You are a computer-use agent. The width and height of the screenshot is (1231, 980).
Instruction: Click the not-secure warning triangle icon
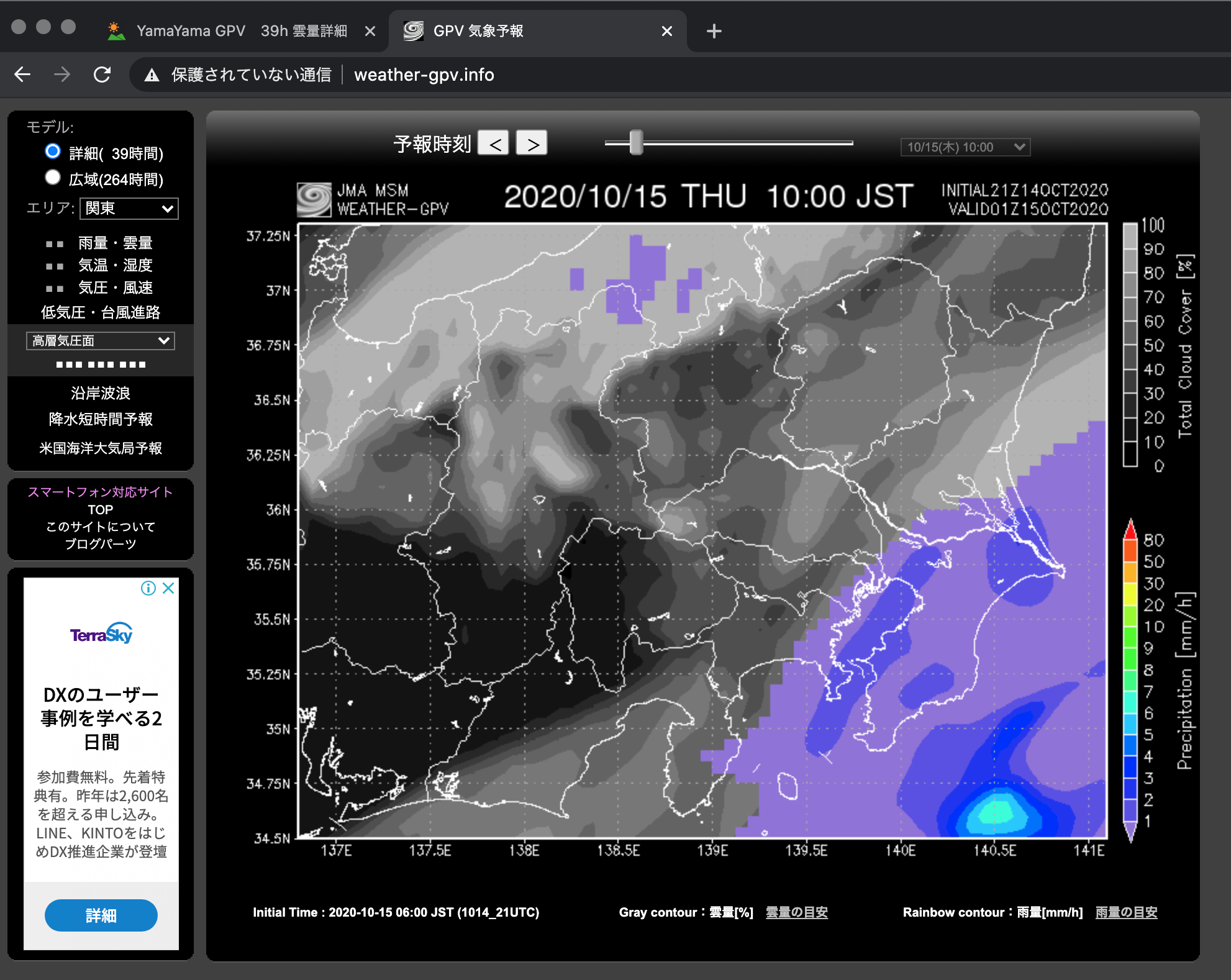point(151,75)
